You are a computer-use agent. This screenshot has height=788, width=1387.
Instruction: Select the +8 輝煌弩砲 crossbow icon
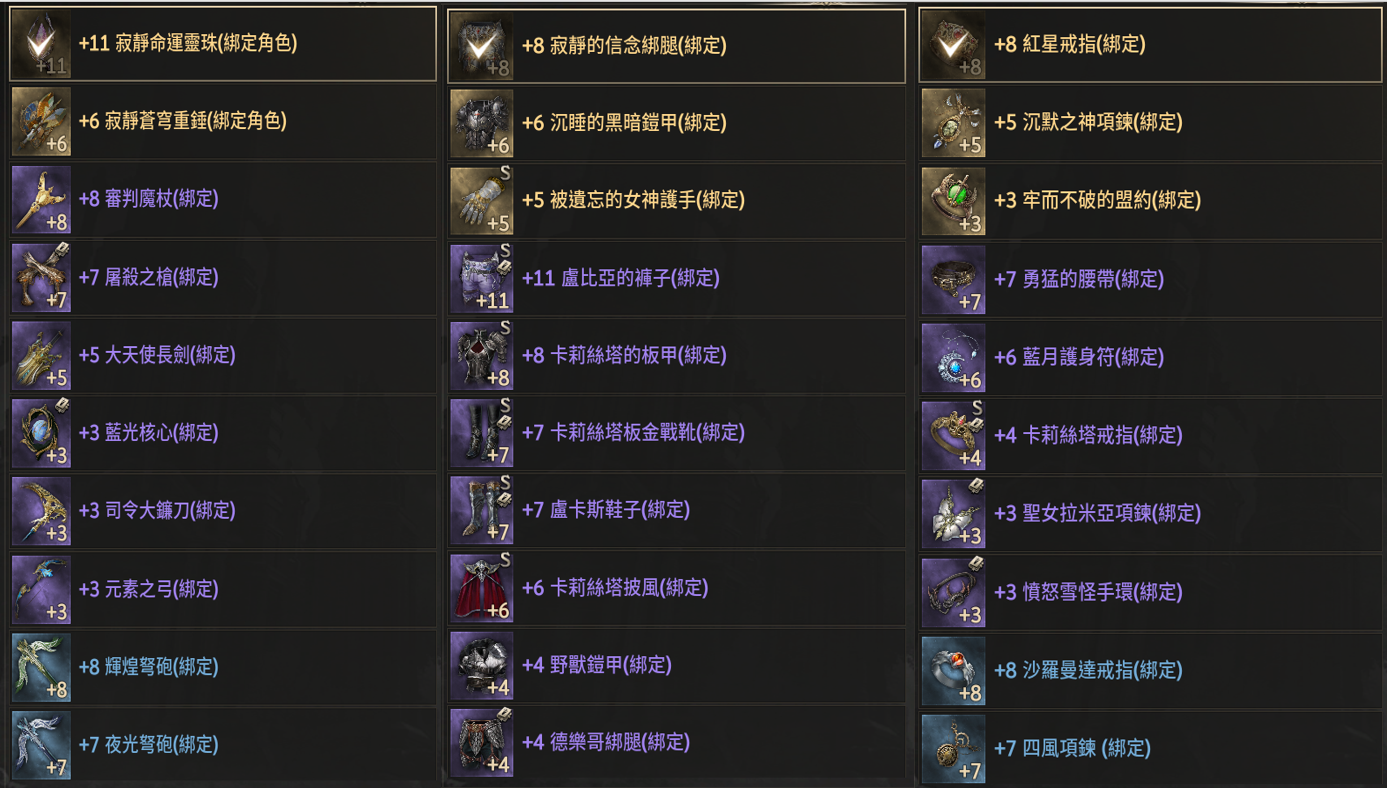[42, 666]
